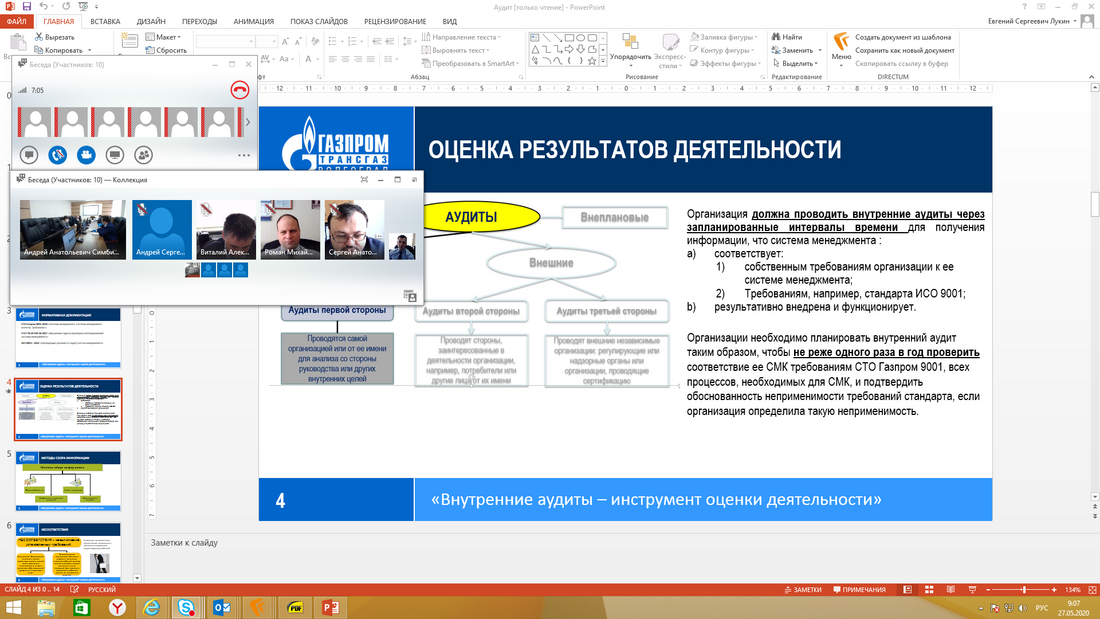Viewport: 1100px width, 619px height.
Task: Open Выровнять текст dropdown
Action: pos(455,51)
